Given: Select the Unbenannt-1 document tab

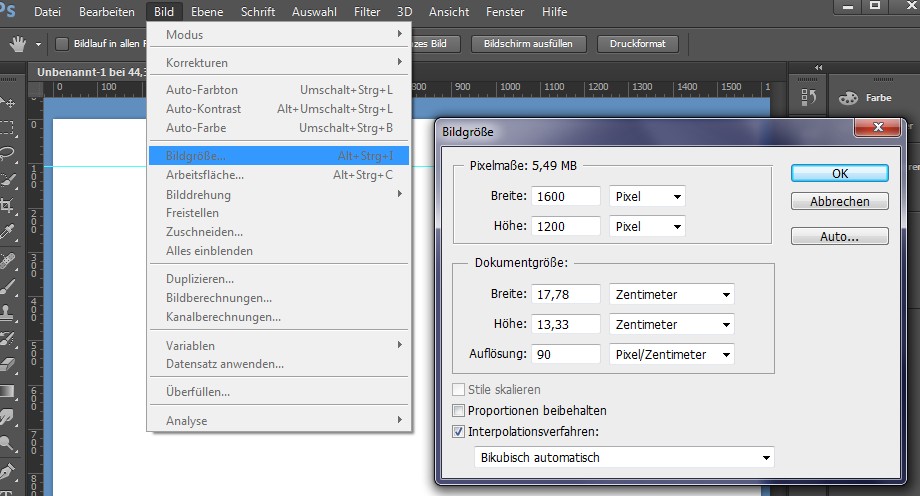Looking at the screenshot, I should click(88, 72).
